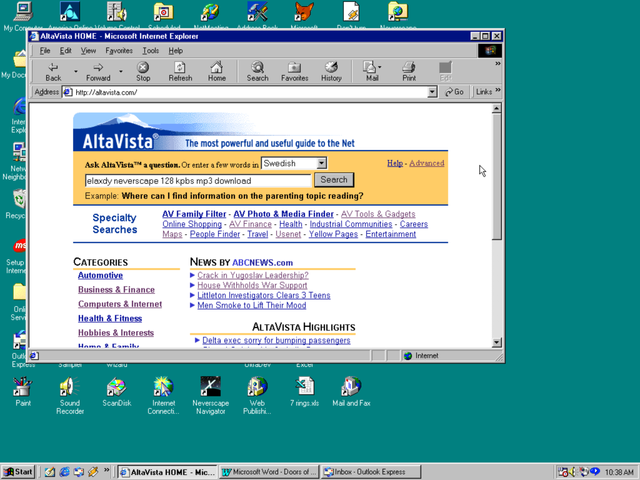Click the AltaVista Search button
The image size is (640, 480).
pos(334,180)
